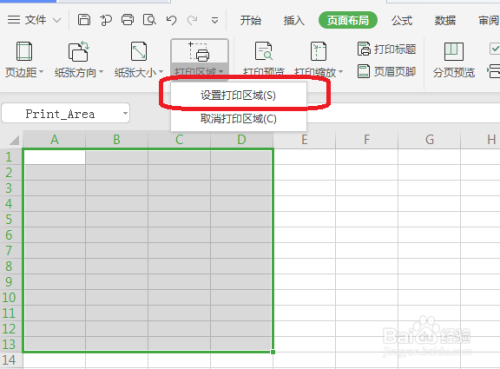Click the Redo arrow icon
This screenshot has width=500, height=369.
click(192, 20)
